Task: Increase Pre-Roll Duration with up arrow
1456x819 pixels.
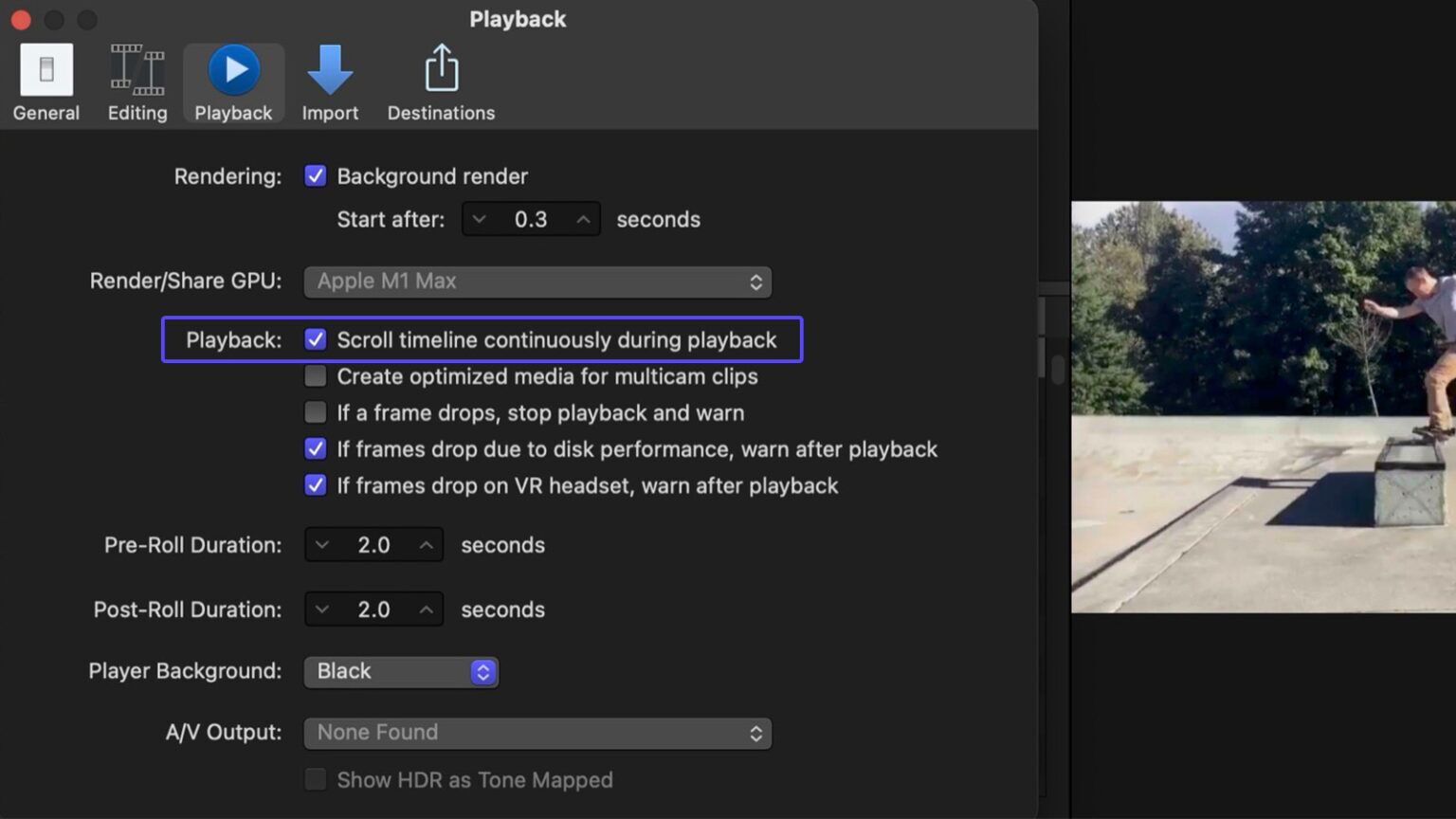Action: pyautogui.click(x=425, y=544)
